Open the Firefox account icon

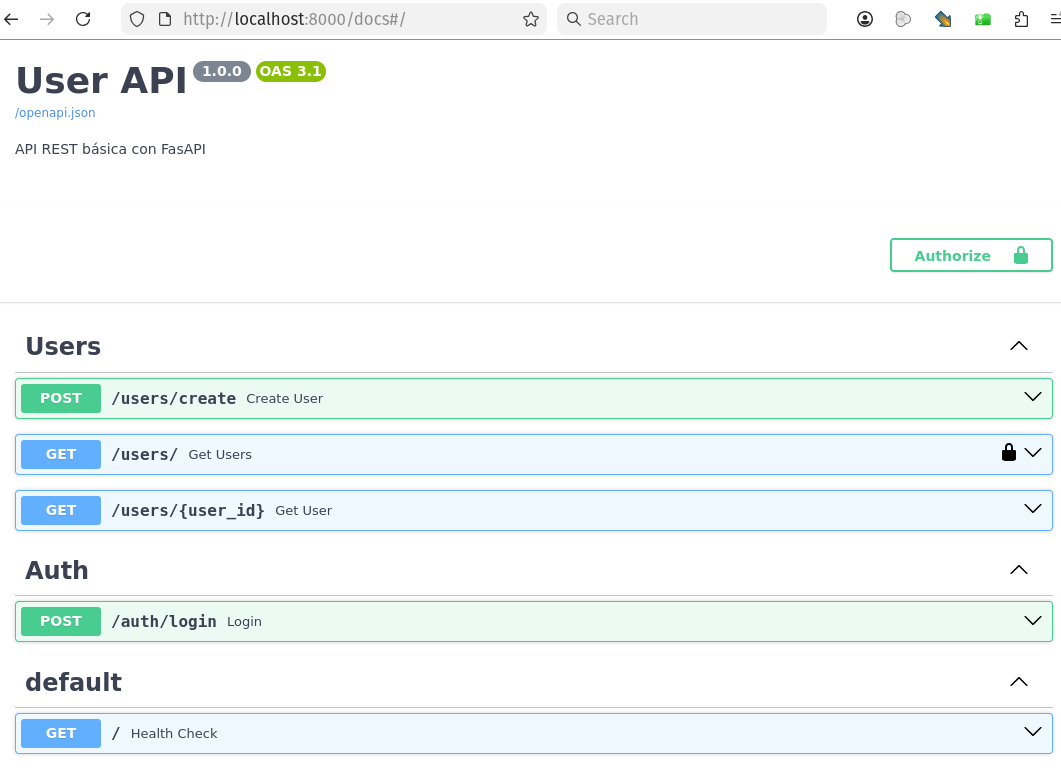pos(865,19)
